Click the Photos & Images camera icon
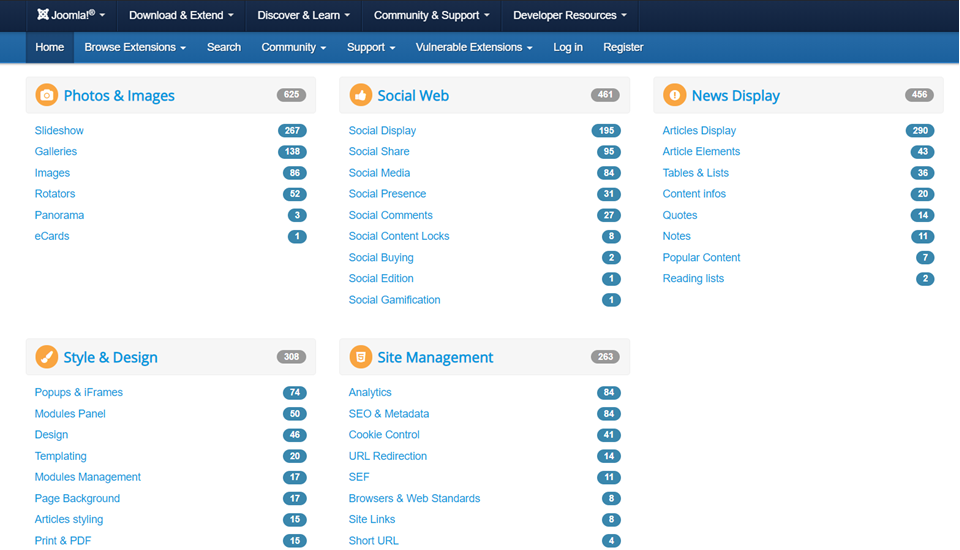The image size is (960, 550). (47, 95)
